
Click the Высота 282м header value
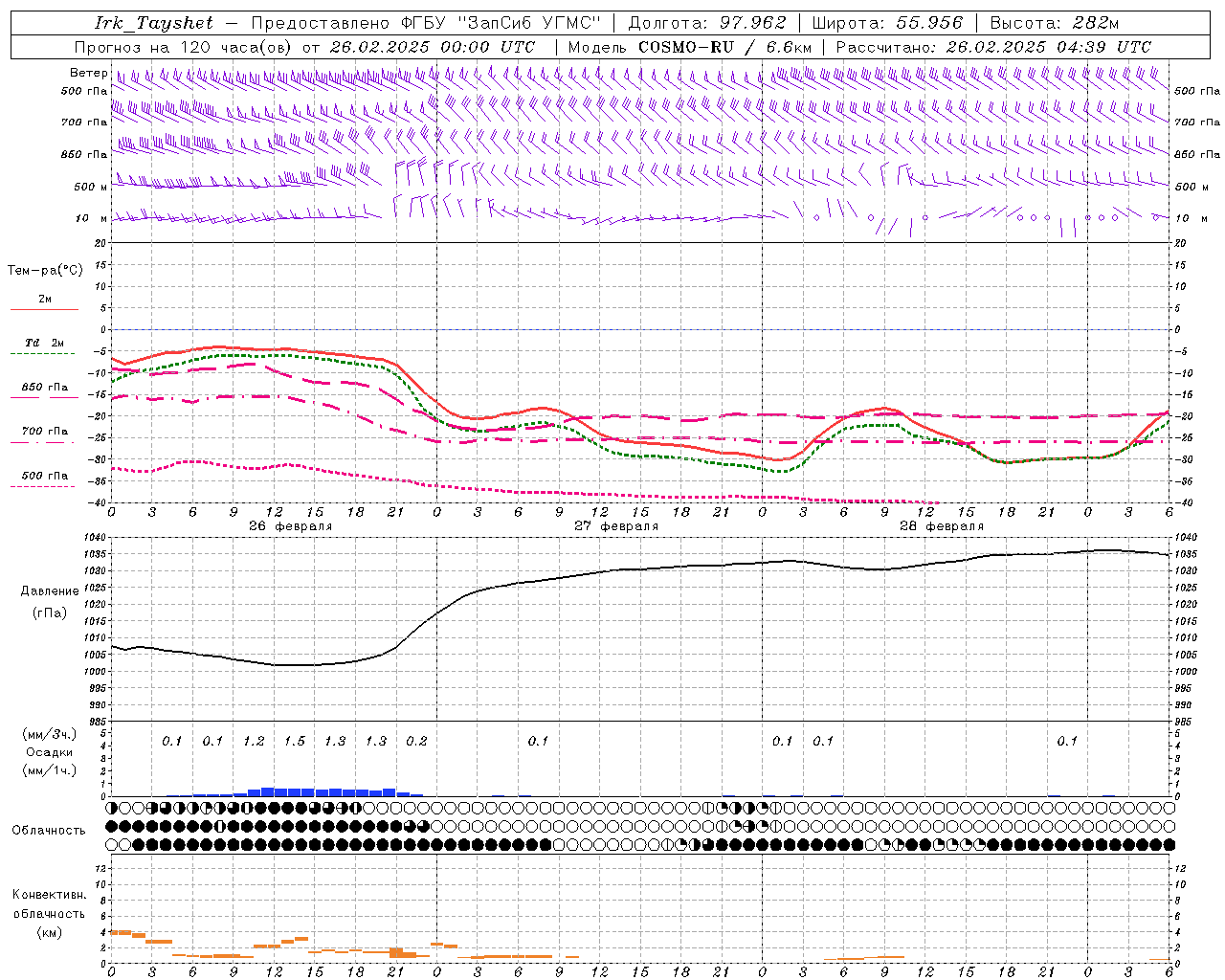pos(1054,23)
